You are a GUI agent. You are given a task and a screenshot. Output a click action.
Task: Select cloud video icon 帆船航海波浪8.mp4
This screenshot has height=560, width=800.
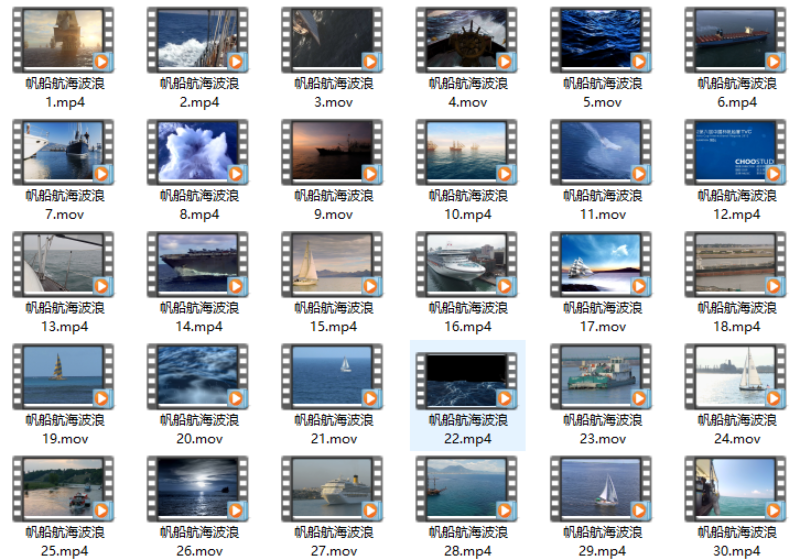197,152
